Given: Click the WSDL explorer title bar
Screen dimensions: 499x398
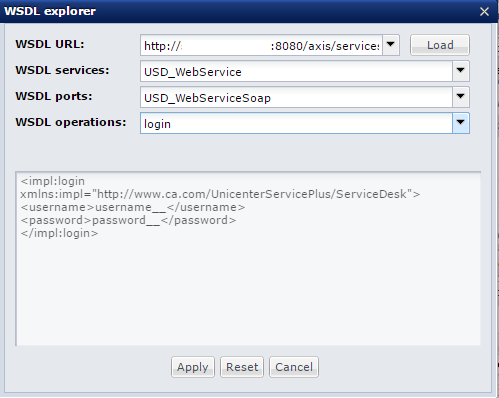Looking at the screenshot, I should point(233,11).
